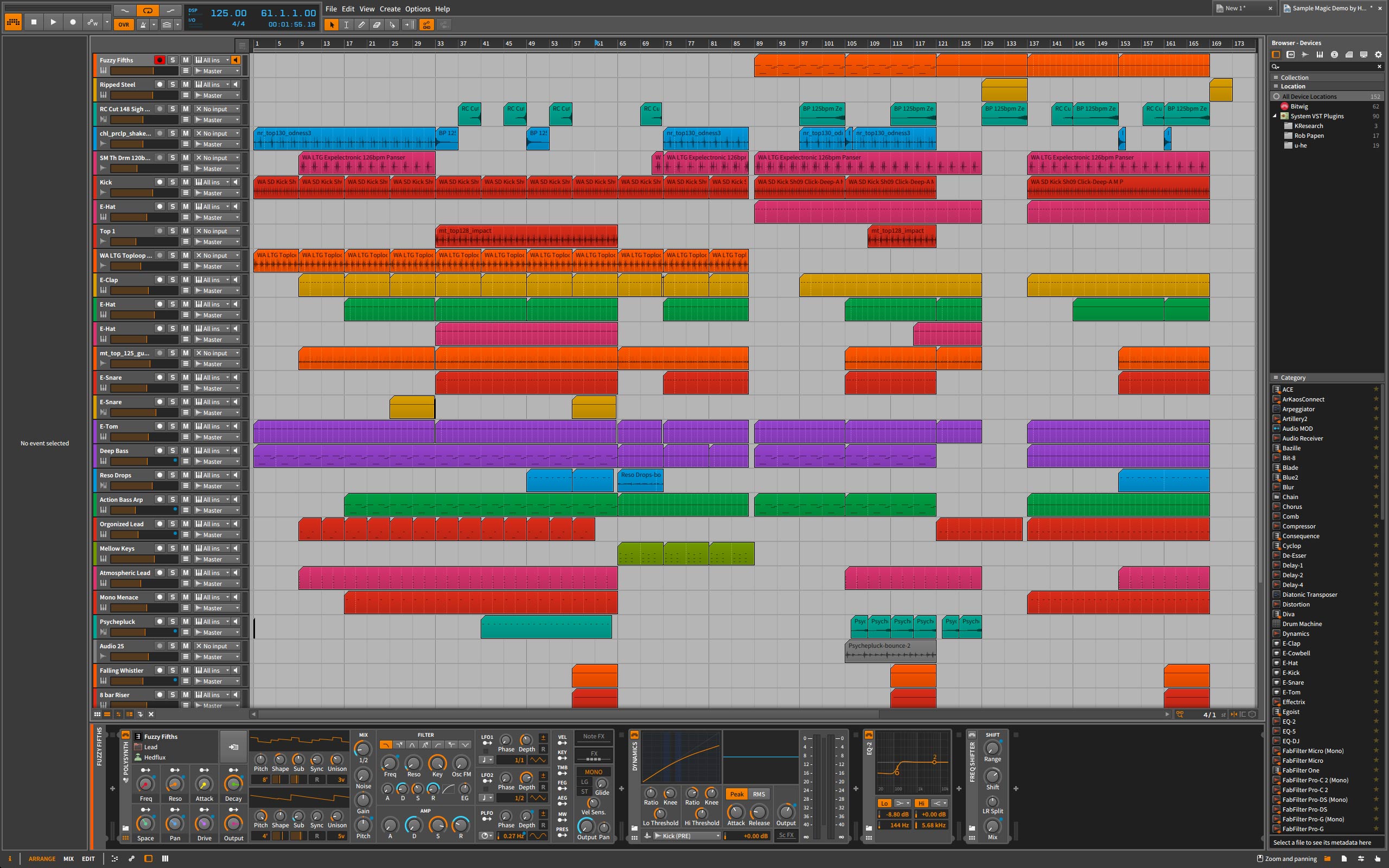This screenshot has height=868, width=1389.
Task: Toggle the groove icon in transport
Action: [167, 25]
